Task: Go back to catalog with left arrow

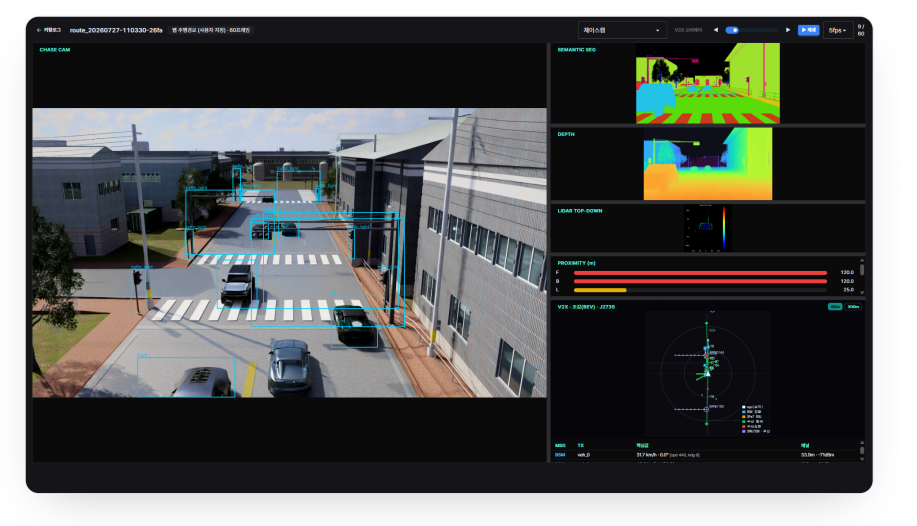Action: tap(48, 30)
